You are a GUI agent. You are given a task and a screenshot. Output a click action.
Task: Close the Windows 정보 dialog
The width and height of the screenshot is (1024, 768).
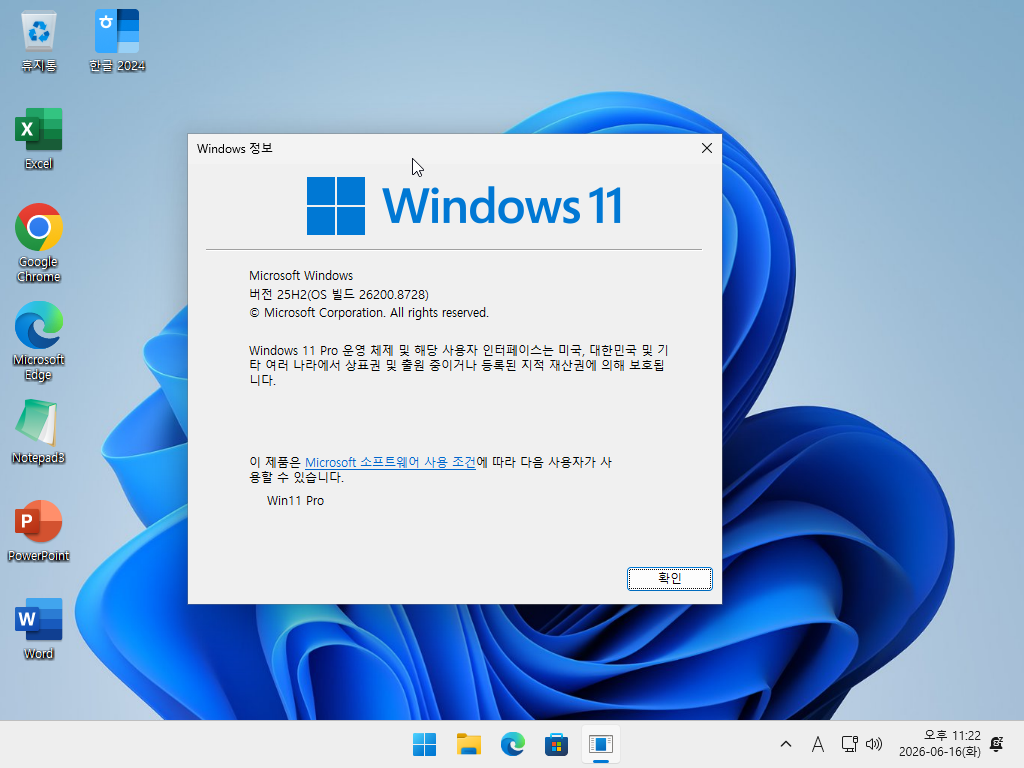click(x=707, y=148)
